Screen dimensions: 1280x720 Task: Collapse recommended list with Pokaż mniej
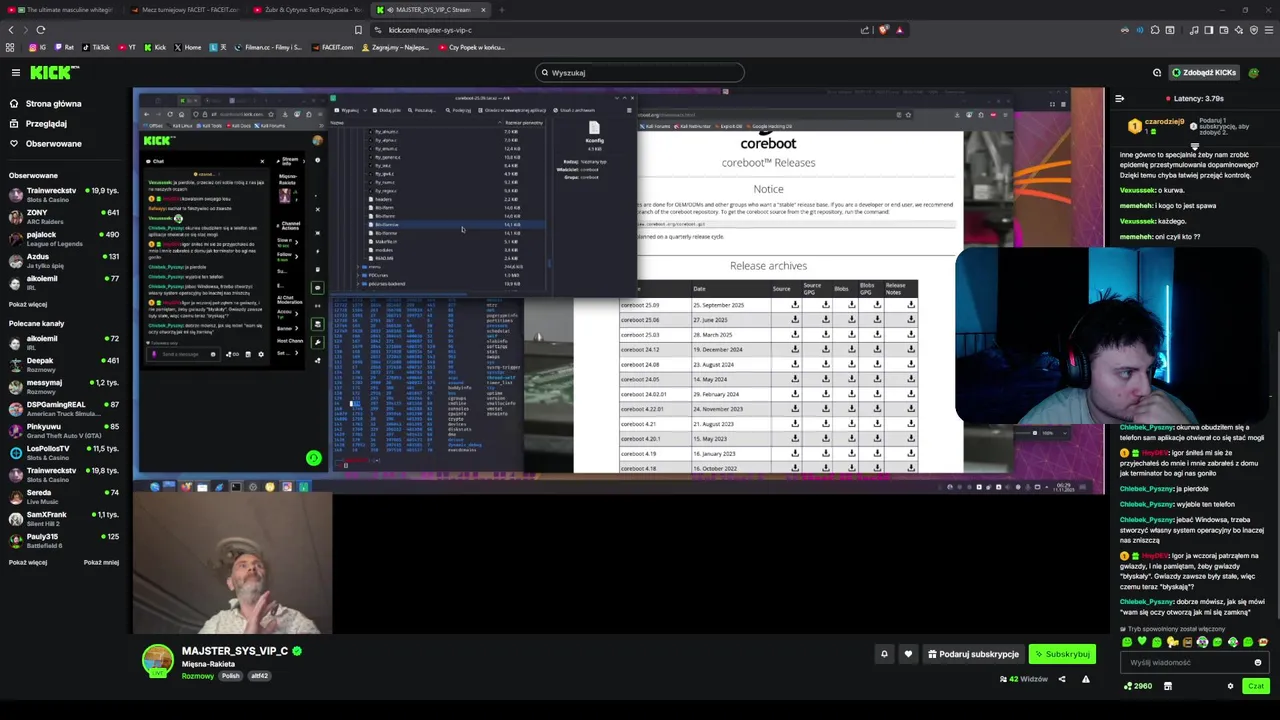(101, 562)
